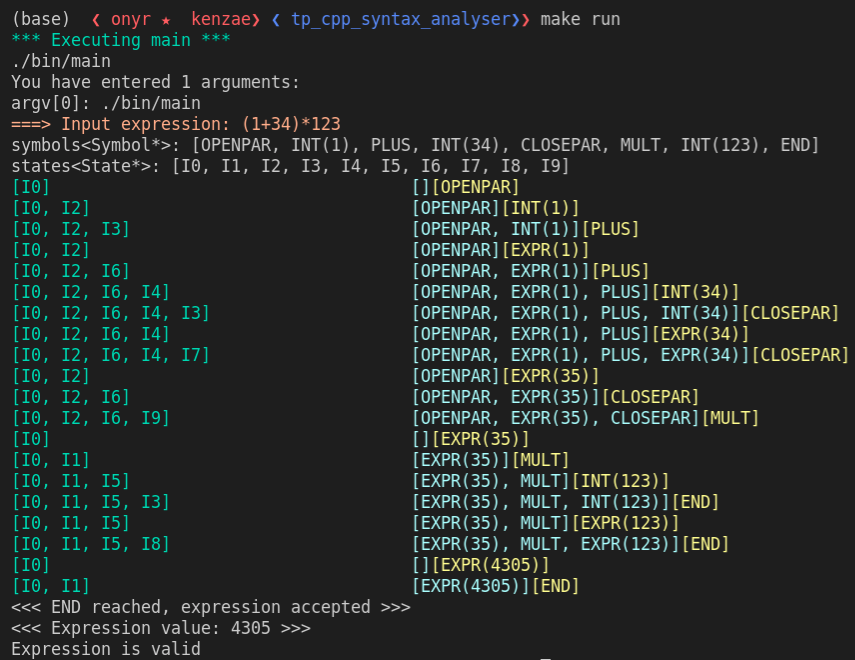Click the '[][OPENPAR]' symbol stack entry
Image resolution: width=855 pixels, height=660 pixels.
465,187
